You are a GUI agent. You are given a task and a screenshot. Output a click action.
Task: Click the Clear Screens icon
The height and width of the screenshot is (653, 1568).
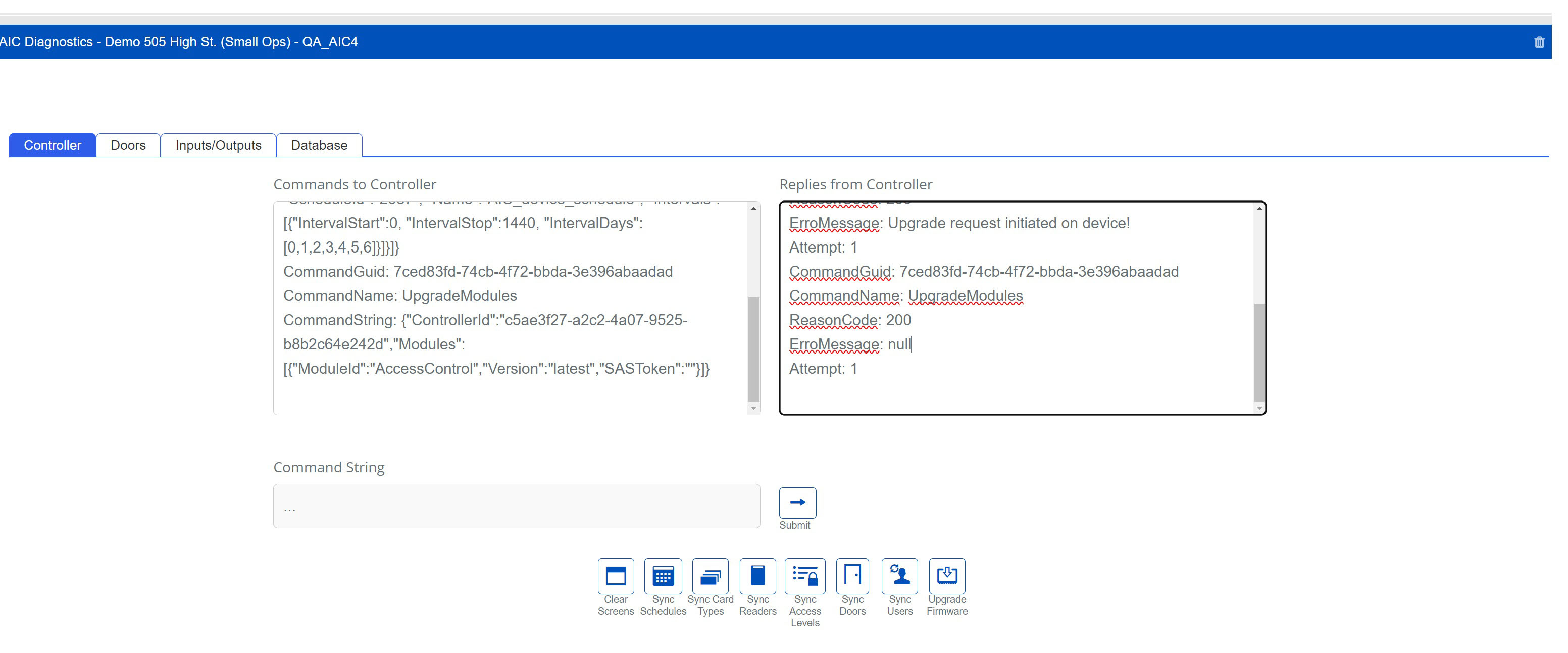click(616, 575)
